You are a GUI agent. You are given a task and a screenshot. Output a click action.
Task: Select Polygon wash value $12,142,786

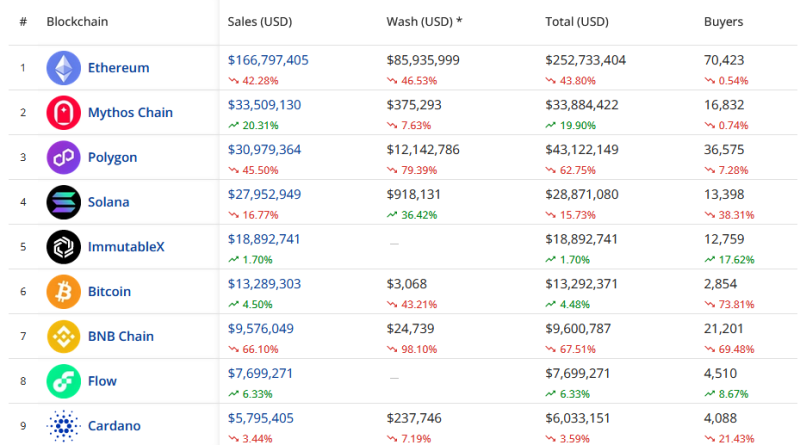pos(423,150)
